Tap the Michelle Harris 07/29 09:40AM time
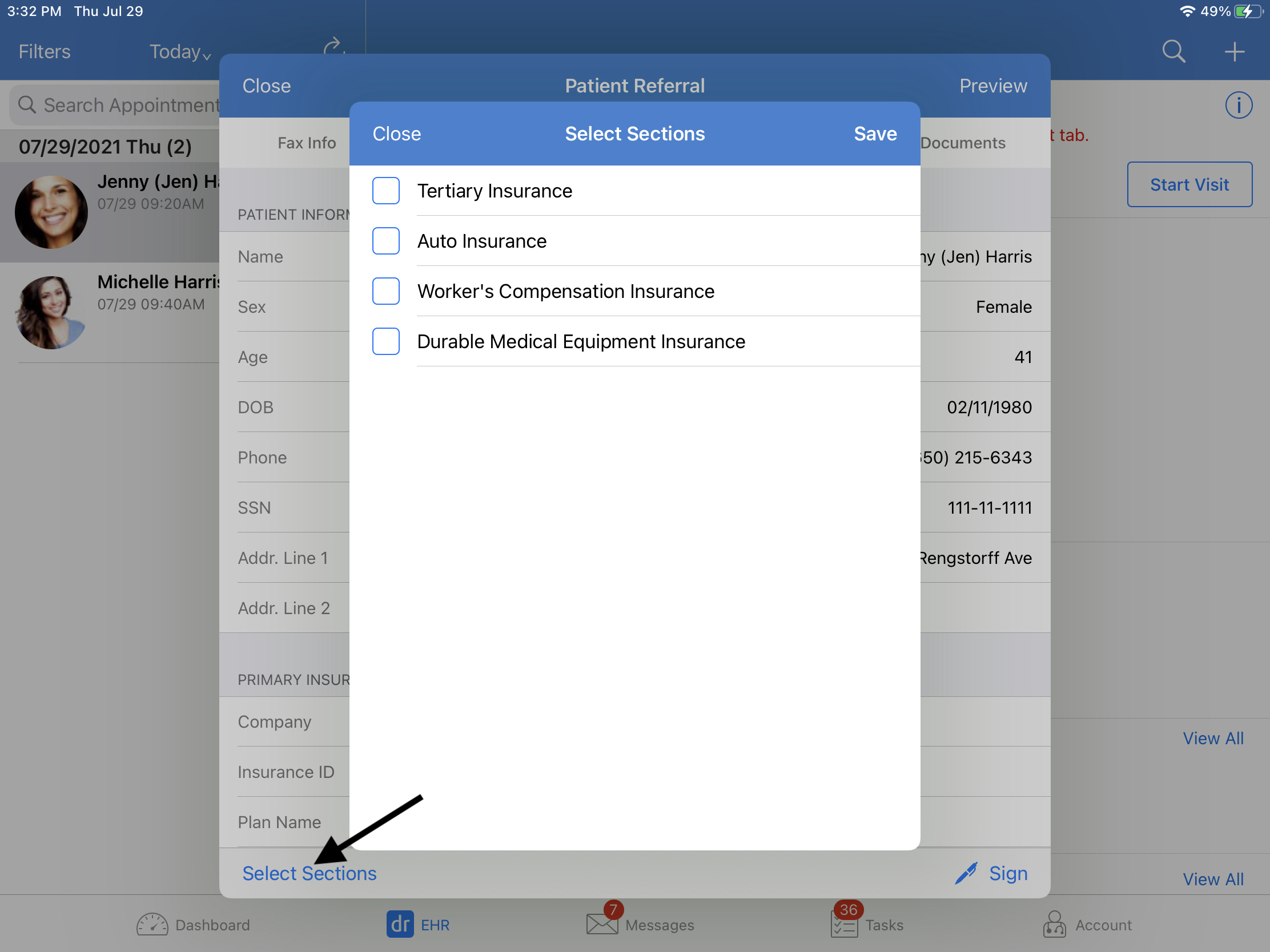Viewport: 1270px width, 952px height. (x=151, y=304)
